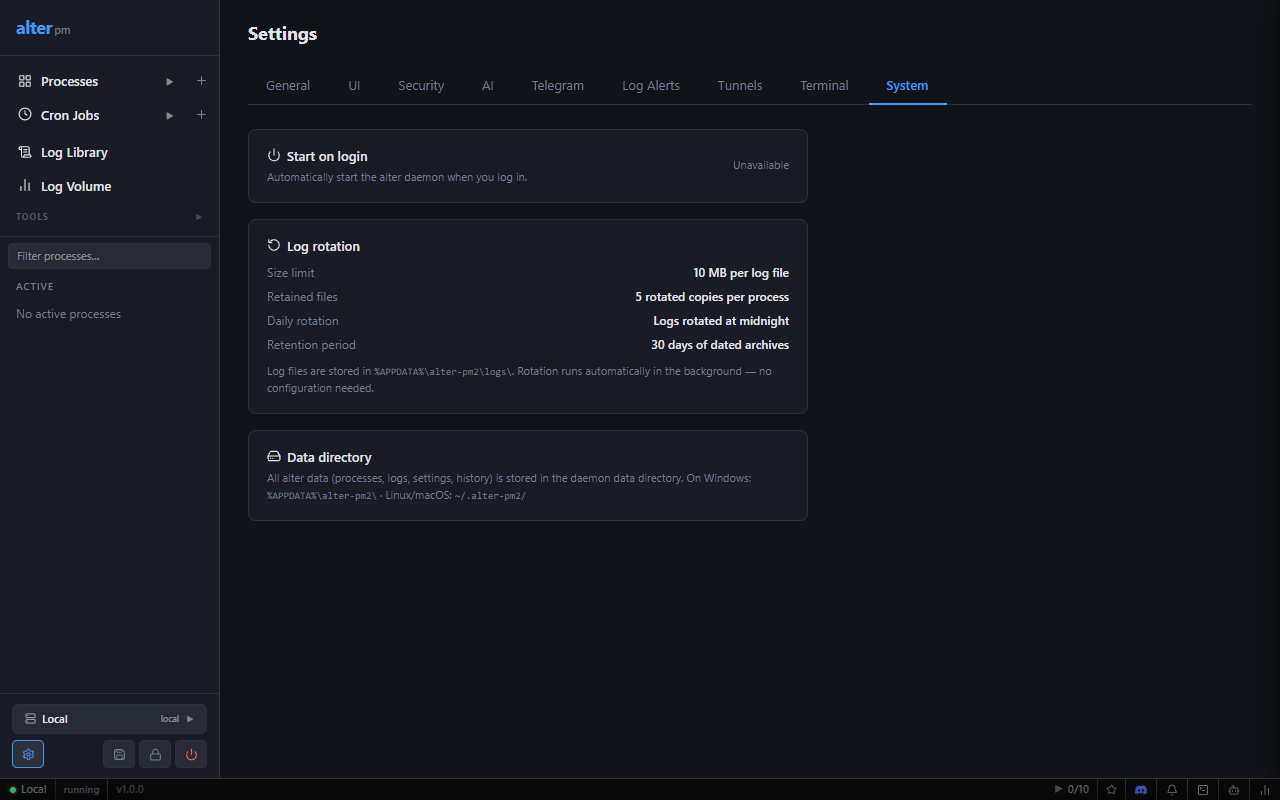The height and width of the screenshot is (800, 1280).
Task: Click the bar chart icon in status bar
Action: point(1265,789)
